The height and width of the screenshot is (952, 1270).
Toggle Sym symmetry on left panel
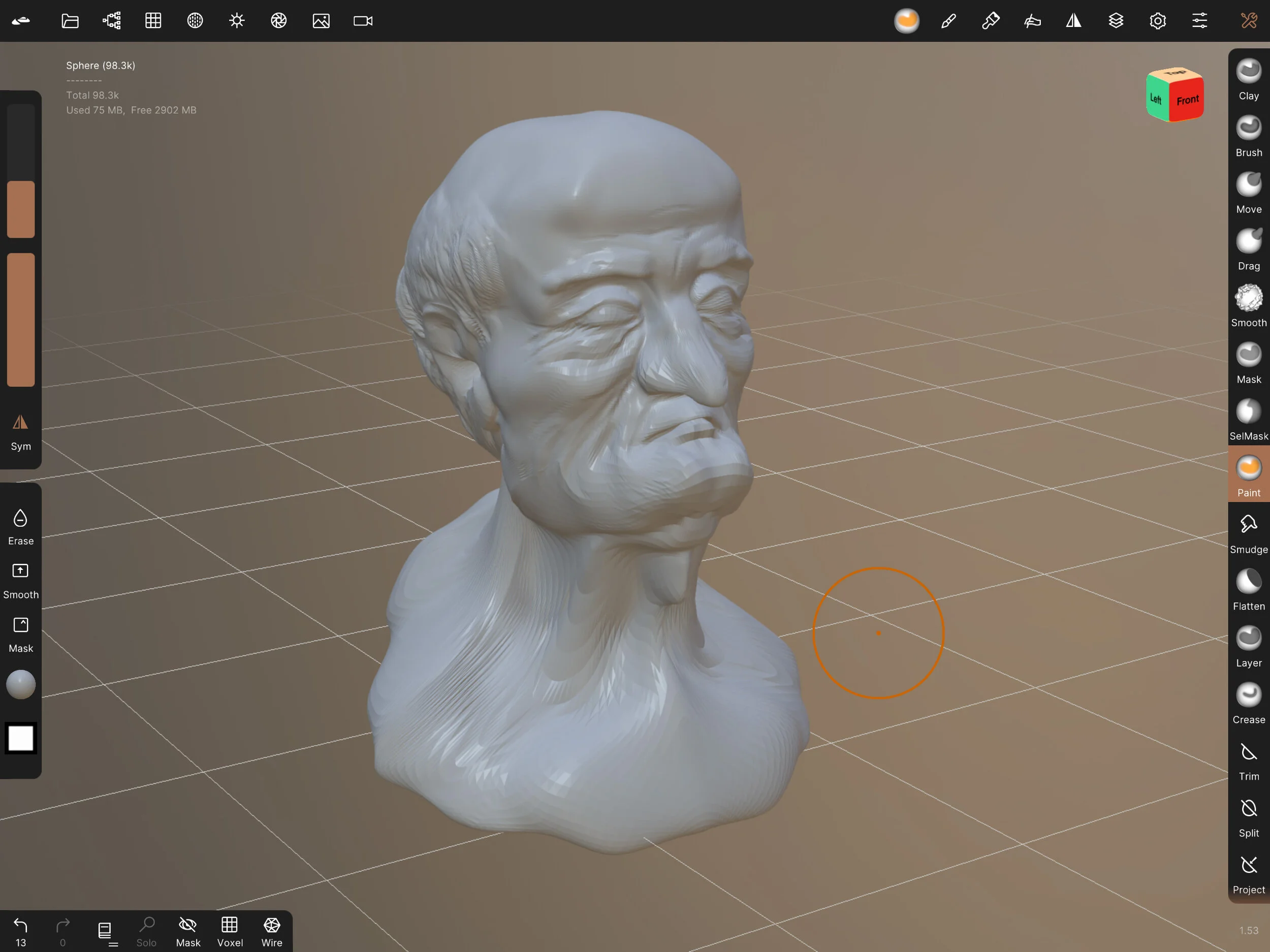coord(21,432)
